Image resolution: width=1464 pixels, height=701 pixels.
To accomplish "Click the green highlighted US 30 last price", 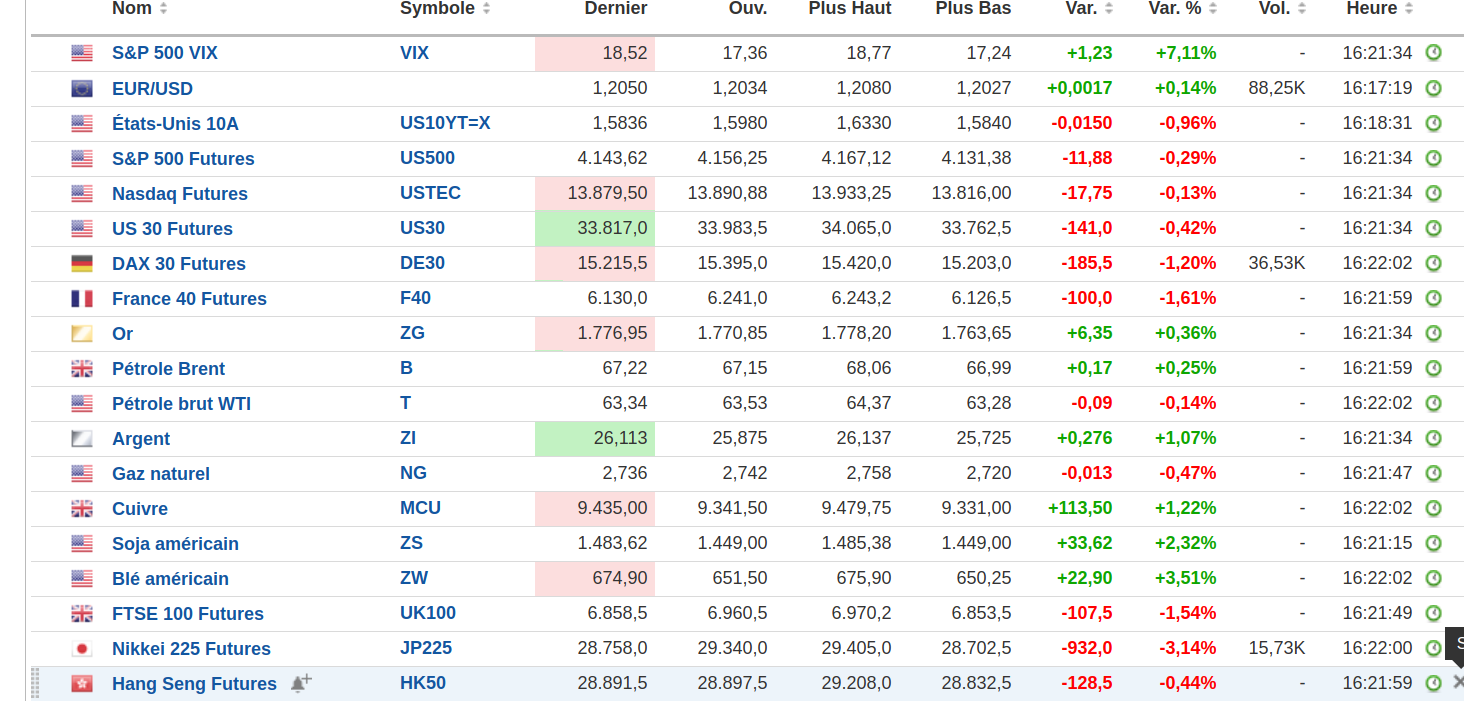I will pos(595,228).
